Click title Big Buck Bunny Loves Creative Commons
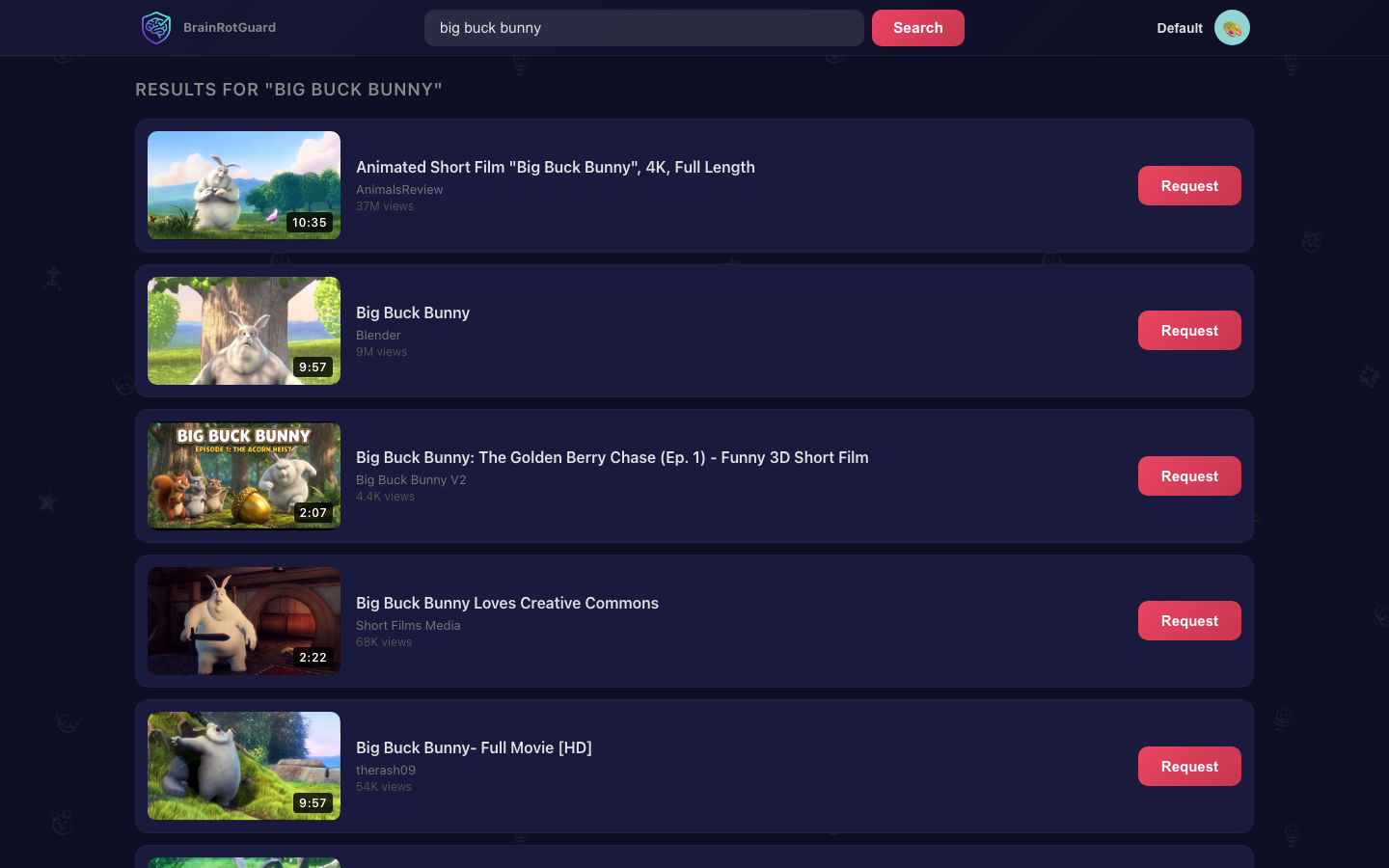The width and height of the screenshot is (1389, 868). (x=507, y=603)
